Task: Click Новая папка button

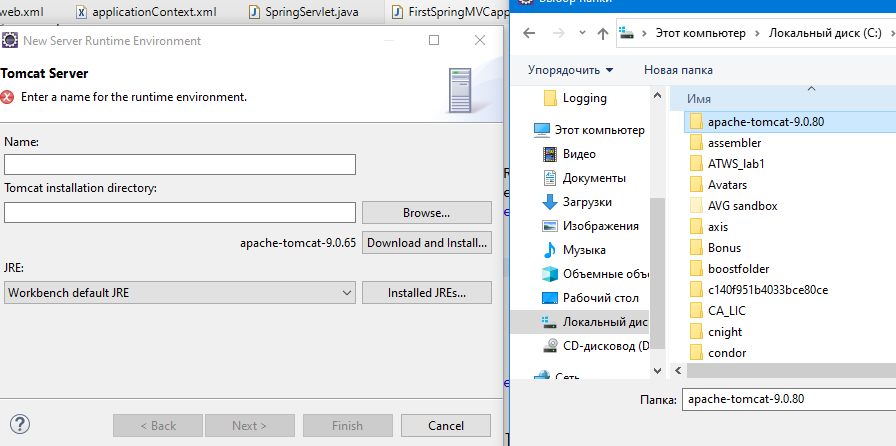Action: 678,70
